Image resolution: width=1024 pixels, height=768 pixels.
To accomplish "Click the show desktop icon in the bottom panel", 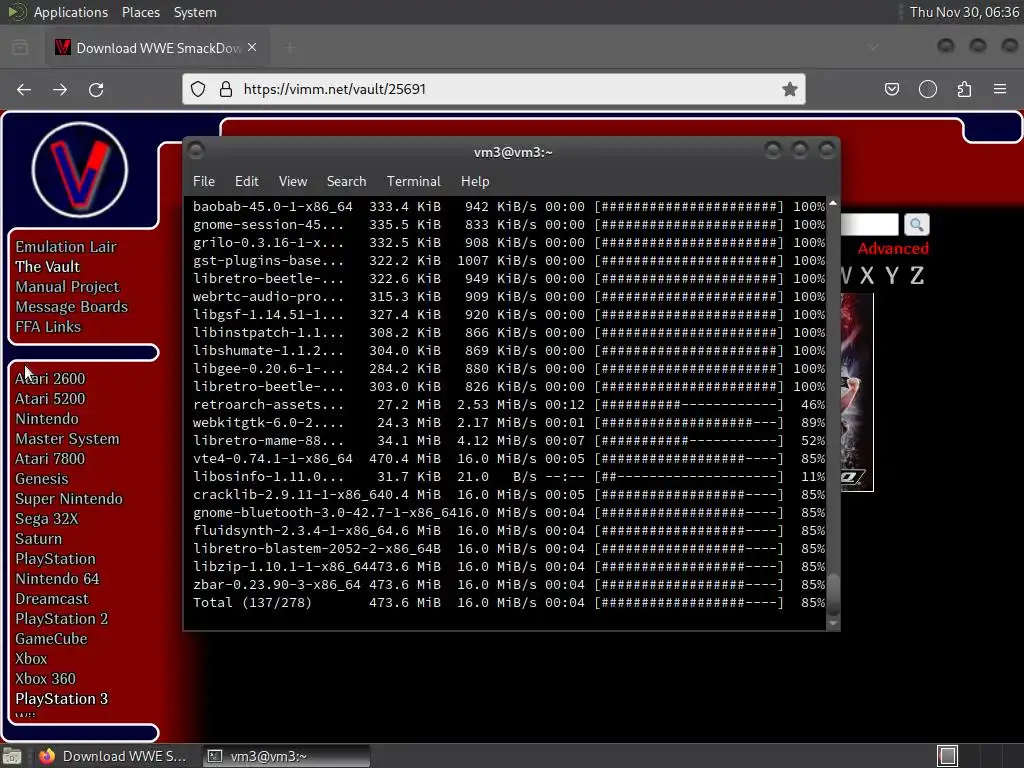I will click(12, 756).
